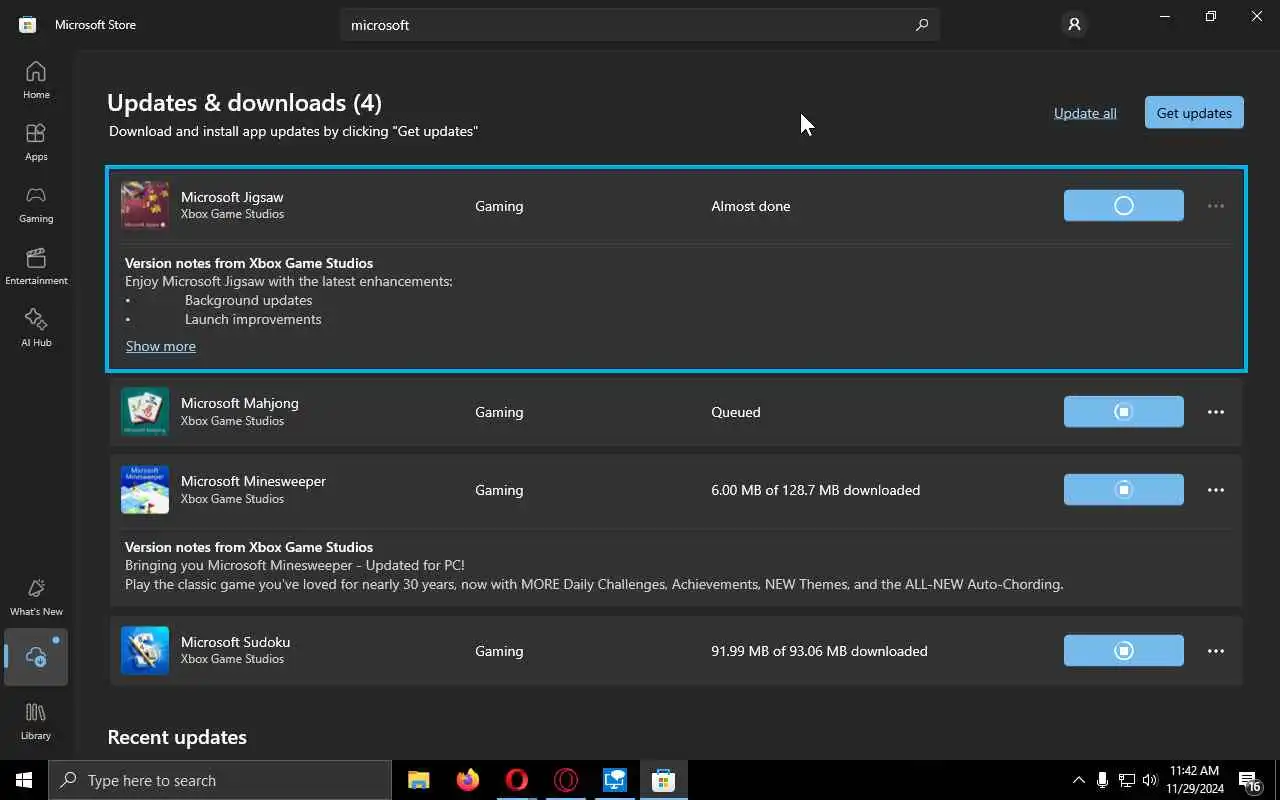Open the Microsoft Mahjong title
Viewport: 1280px width, 800px height.
coord(240,403)
